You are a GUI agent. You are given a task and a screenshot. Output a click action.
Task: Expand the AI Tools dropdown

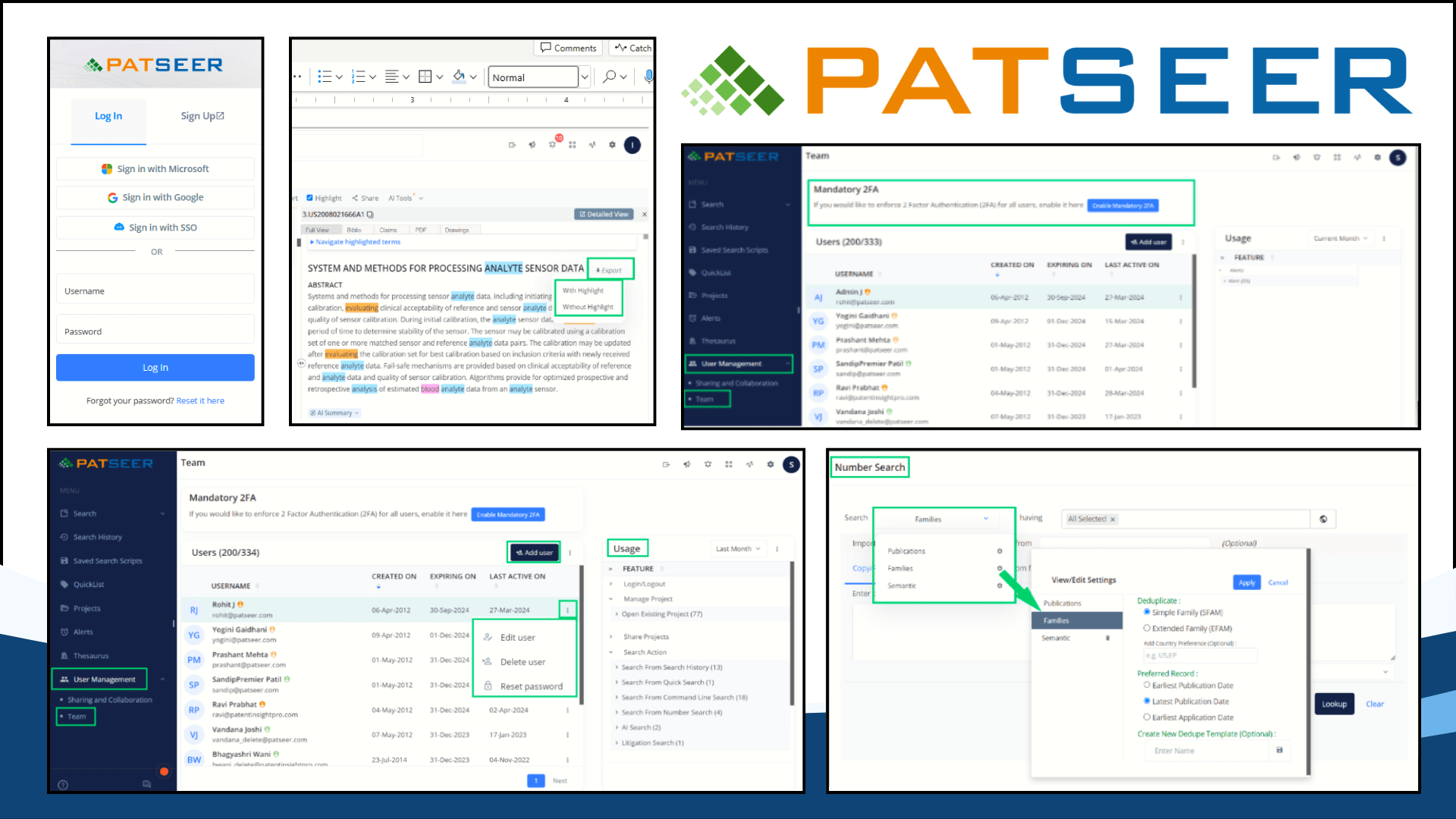click(406, 198)
